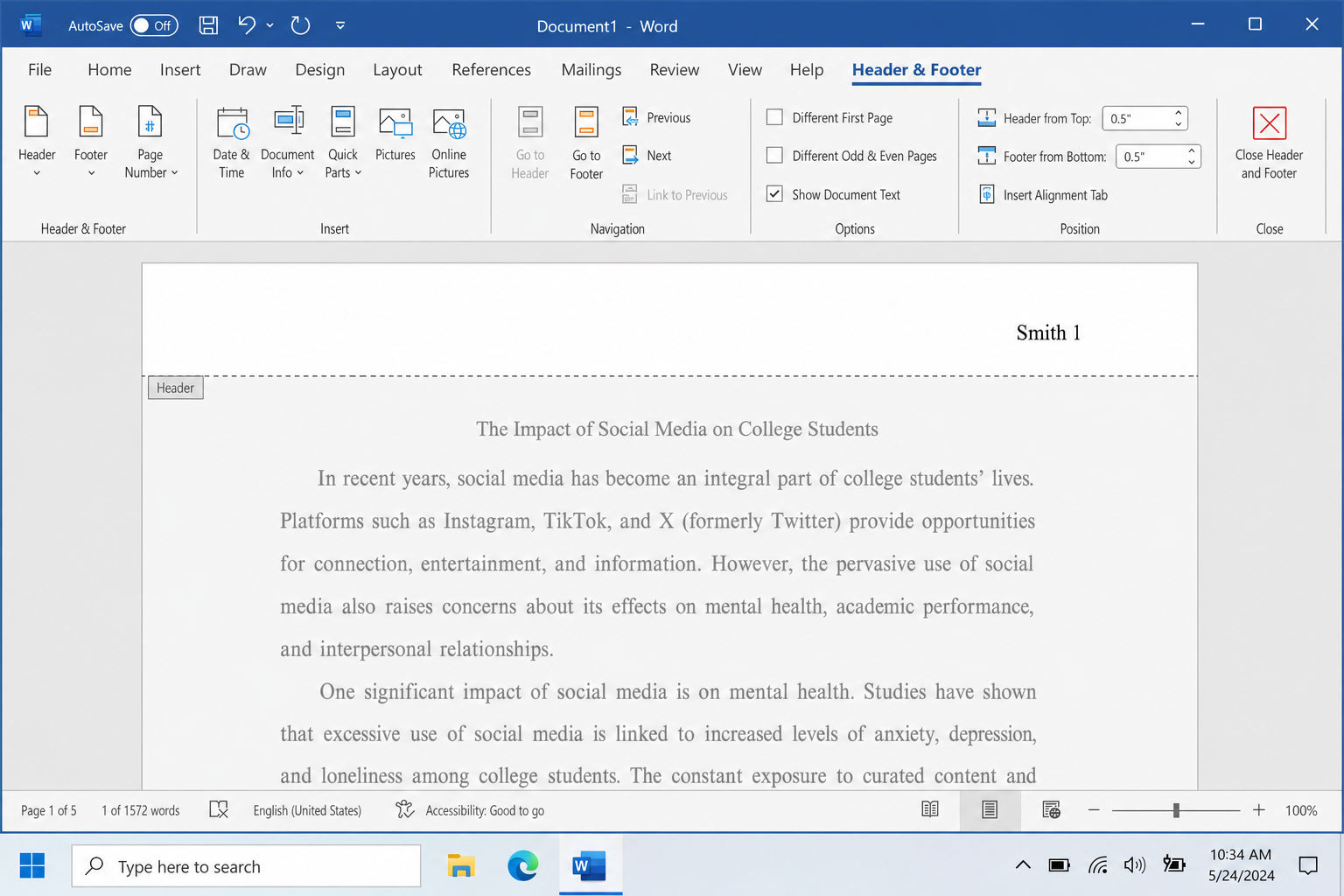Open the Layout tab
This screenshot has height=896, width=1344.
[x=397, y=70]
